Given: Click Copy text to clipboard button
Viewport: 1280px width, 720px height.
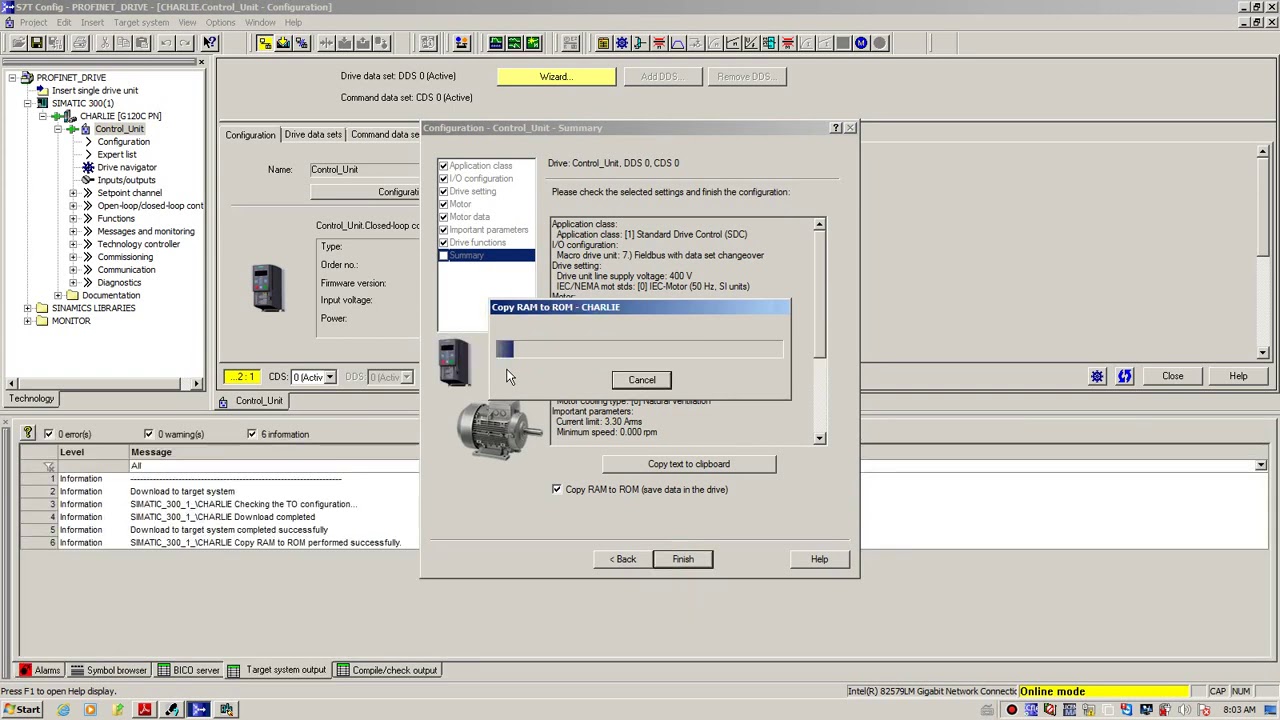Looking at the screenshot, I should 689,464.
